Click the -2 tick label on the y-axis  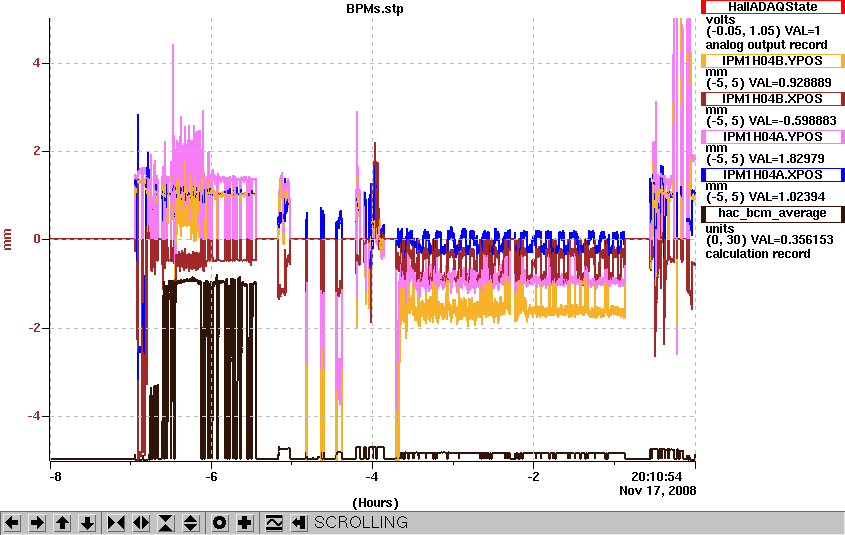[34, 328]
